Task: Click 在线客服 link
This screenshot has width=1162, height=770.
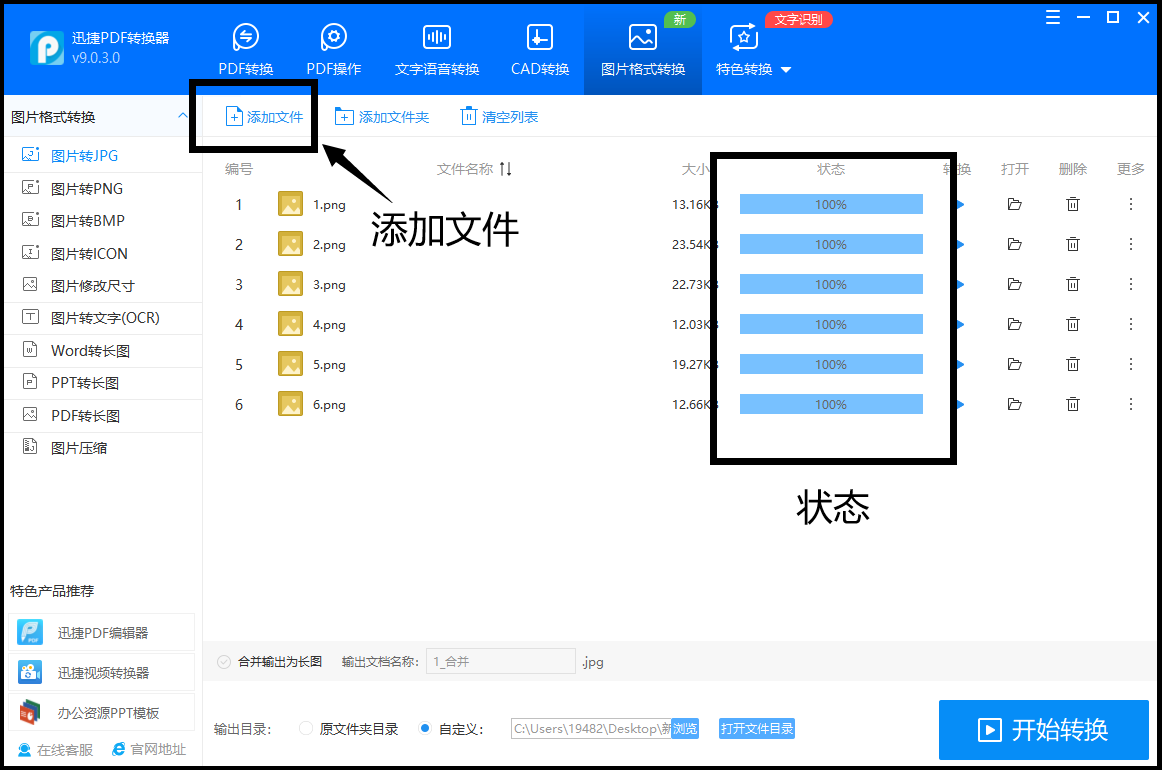Action: tap(56, 750)
